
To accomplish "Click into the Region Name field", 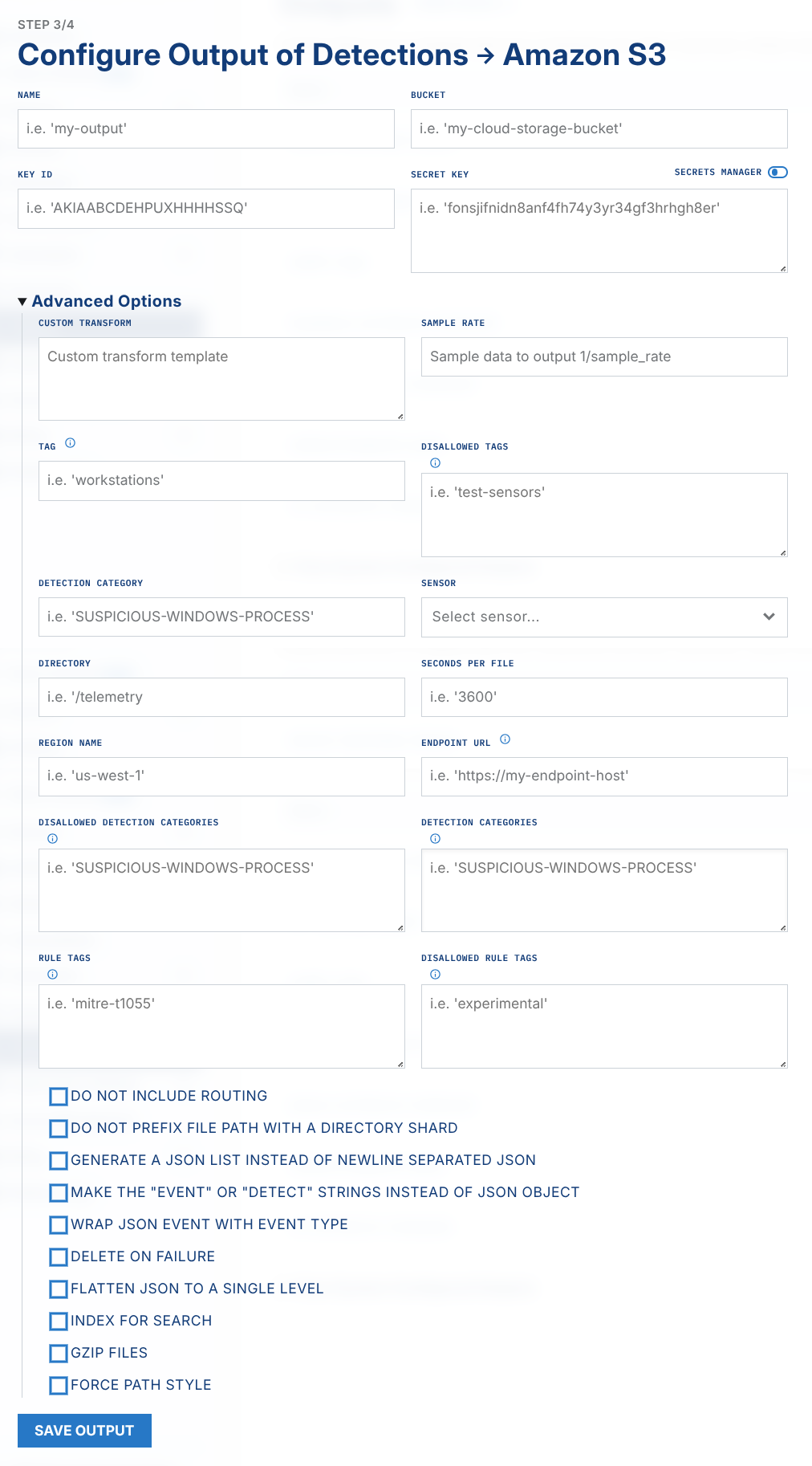I will coord(221,776).
